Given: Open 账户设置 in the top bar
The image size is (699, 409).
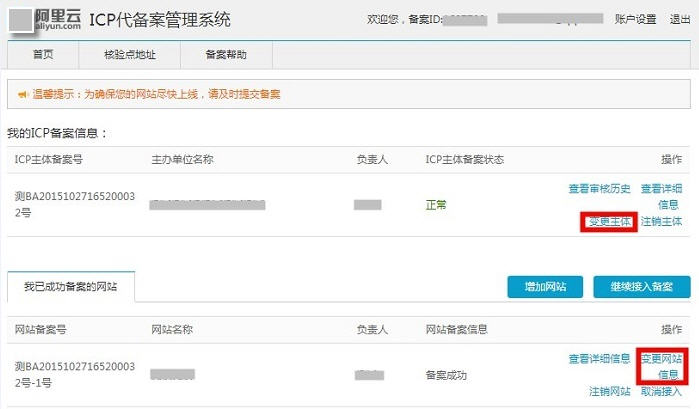Looking at the screenshot, I should point(635,19).
